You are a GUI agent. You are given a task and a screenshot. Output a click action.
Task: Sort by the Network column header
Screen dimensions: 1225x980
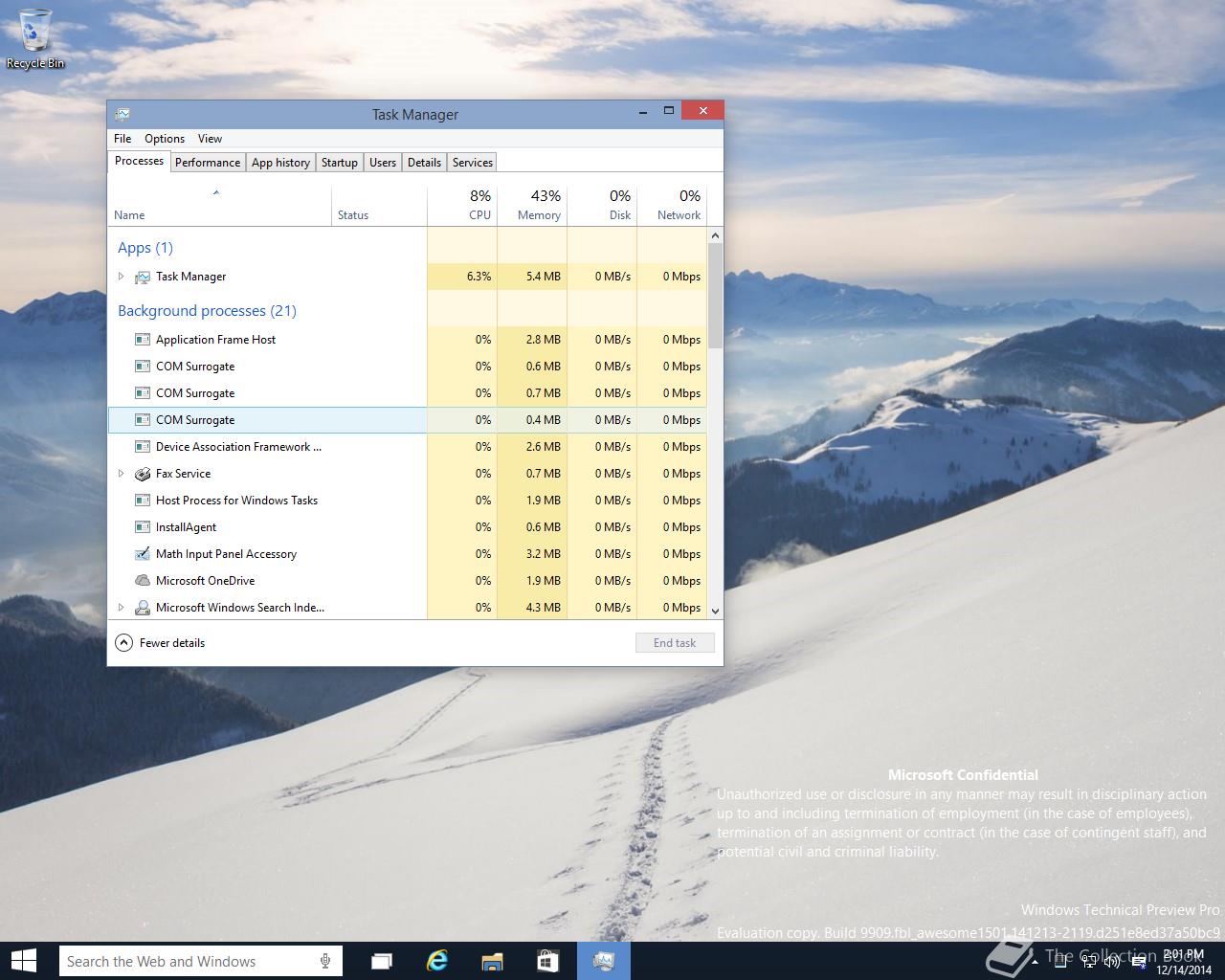click(x=672, y=205)
